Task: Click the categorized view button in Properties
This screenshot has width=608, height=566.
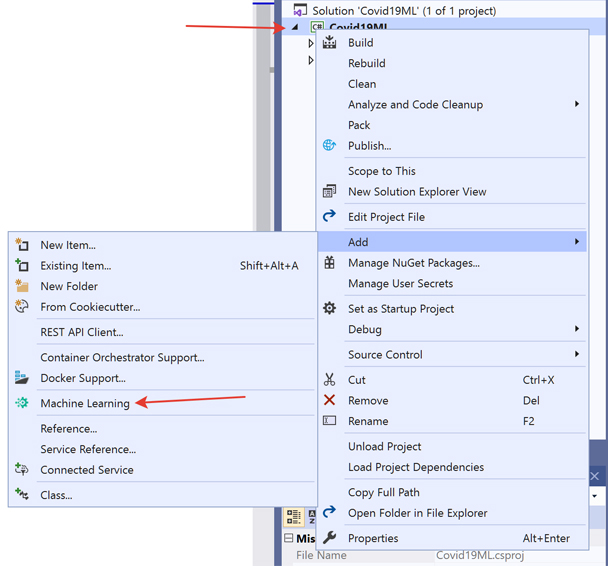Action: (x=294, y=517)
